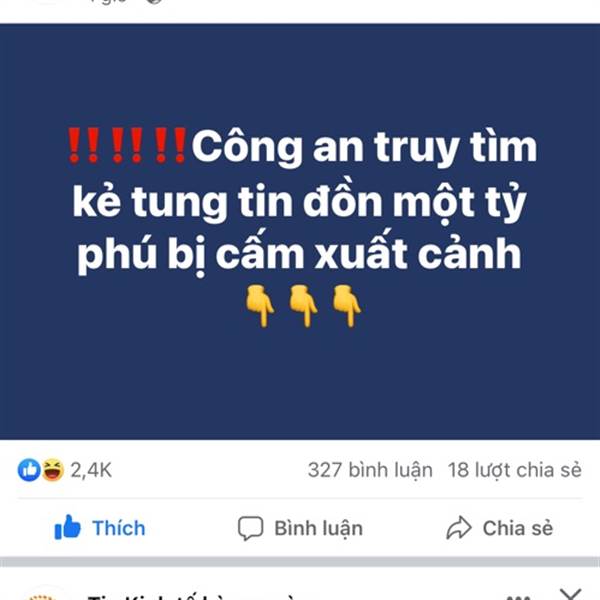This screenshot has height=600, width=600.
Task: Open the 327 bình luận comments list
Action: click(x=370, y=470)
